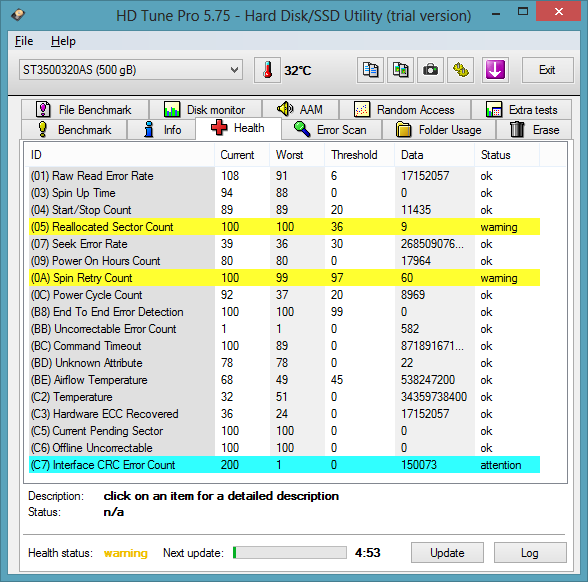Select the Spin Retry Count row

coord(284,278)
